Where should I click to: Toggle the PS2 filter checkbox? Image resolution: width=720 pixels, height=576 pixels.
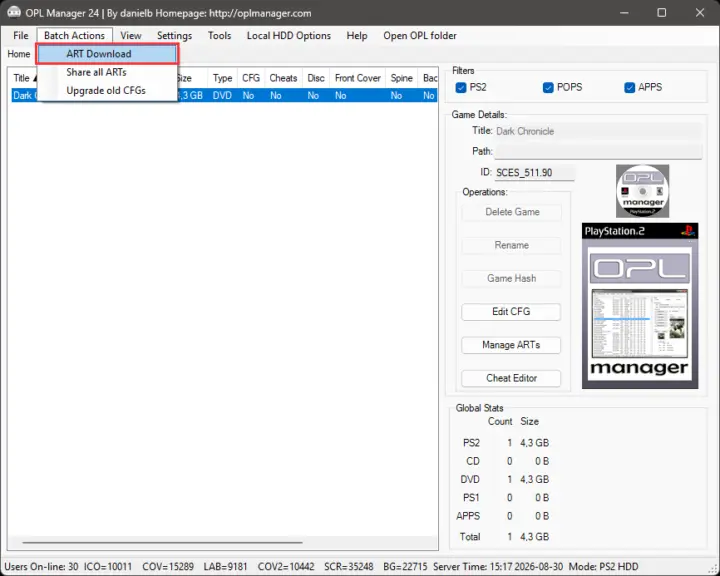[x=461, y=87]
